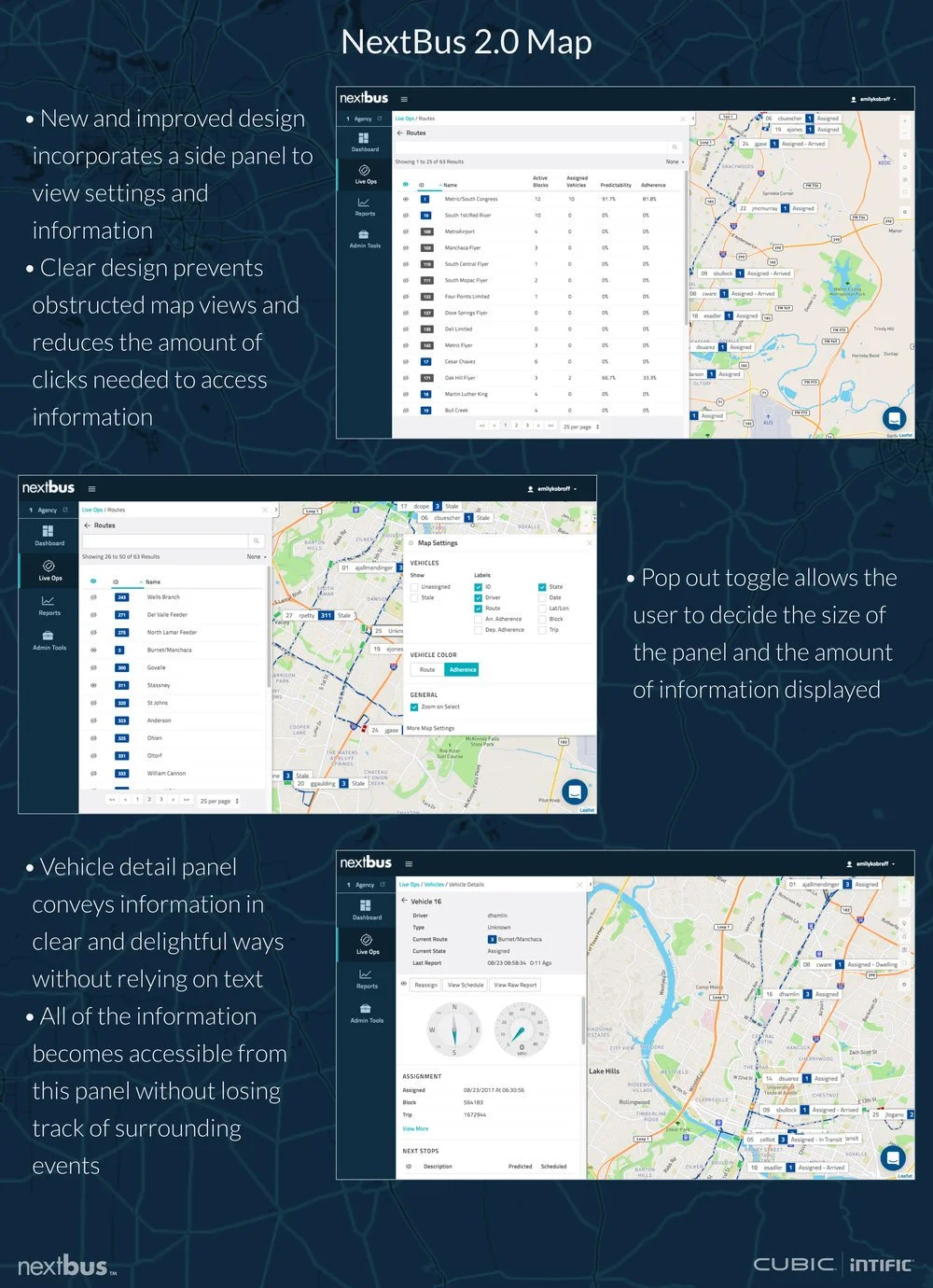Toggle eye visibility for Wells Branch route

(x=93, y=597)
